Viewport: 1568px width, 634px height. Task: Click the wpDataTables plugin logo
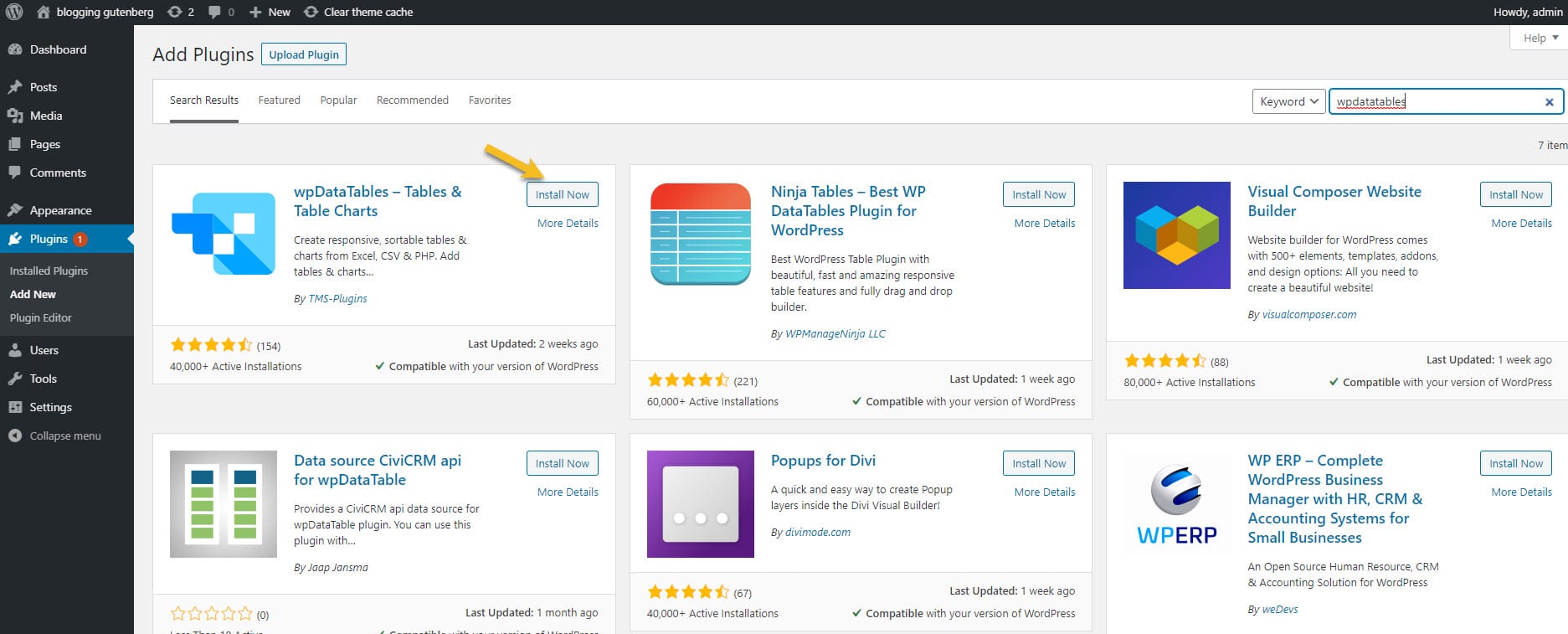click(224, 235)
